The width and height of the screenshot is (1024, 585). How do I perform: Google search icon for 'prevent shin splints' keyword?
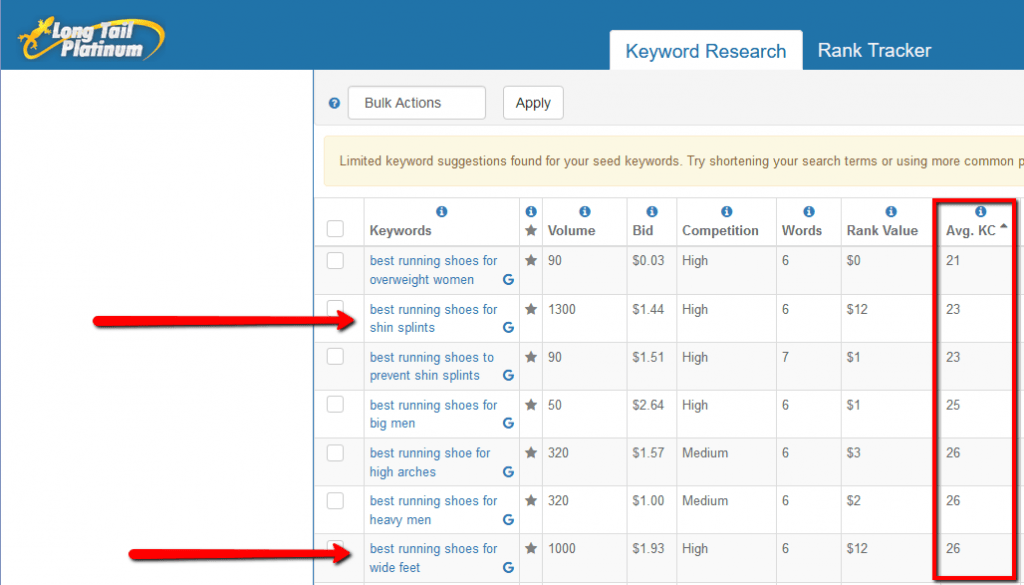click(x=508, y=375)
